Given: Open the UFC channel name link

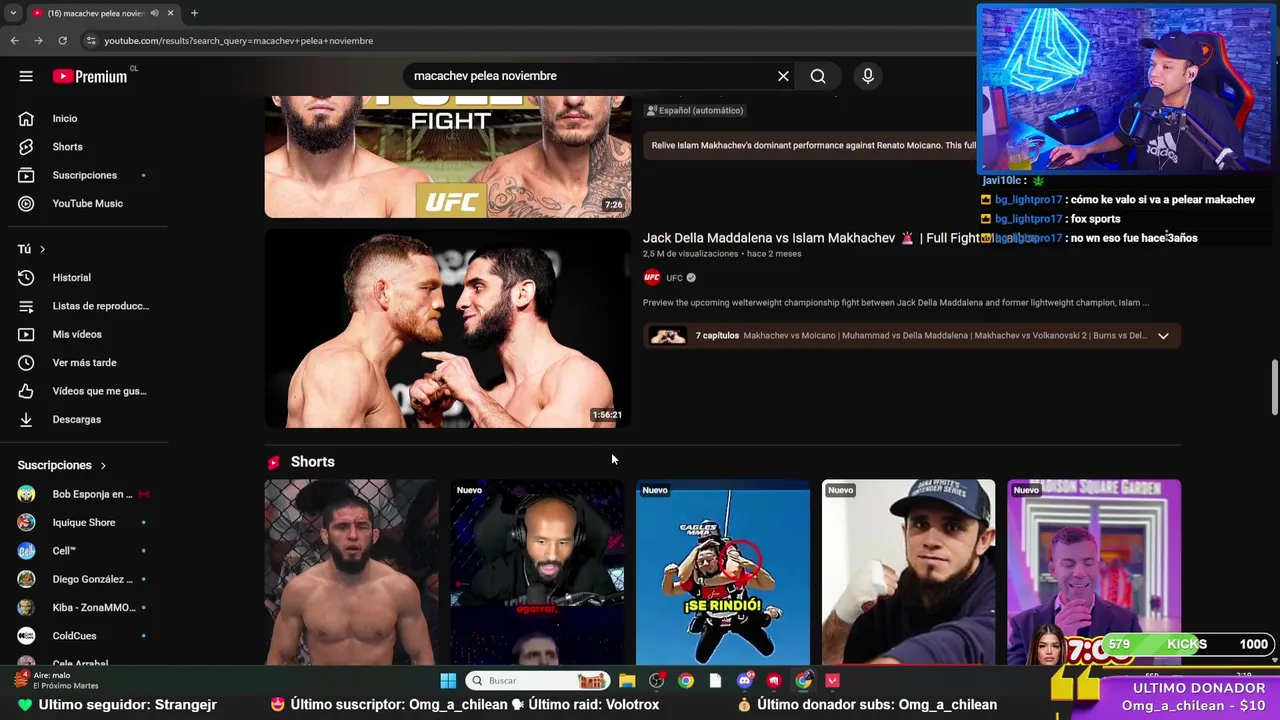Looking at the screenshot, I should (x=674, y=278).
